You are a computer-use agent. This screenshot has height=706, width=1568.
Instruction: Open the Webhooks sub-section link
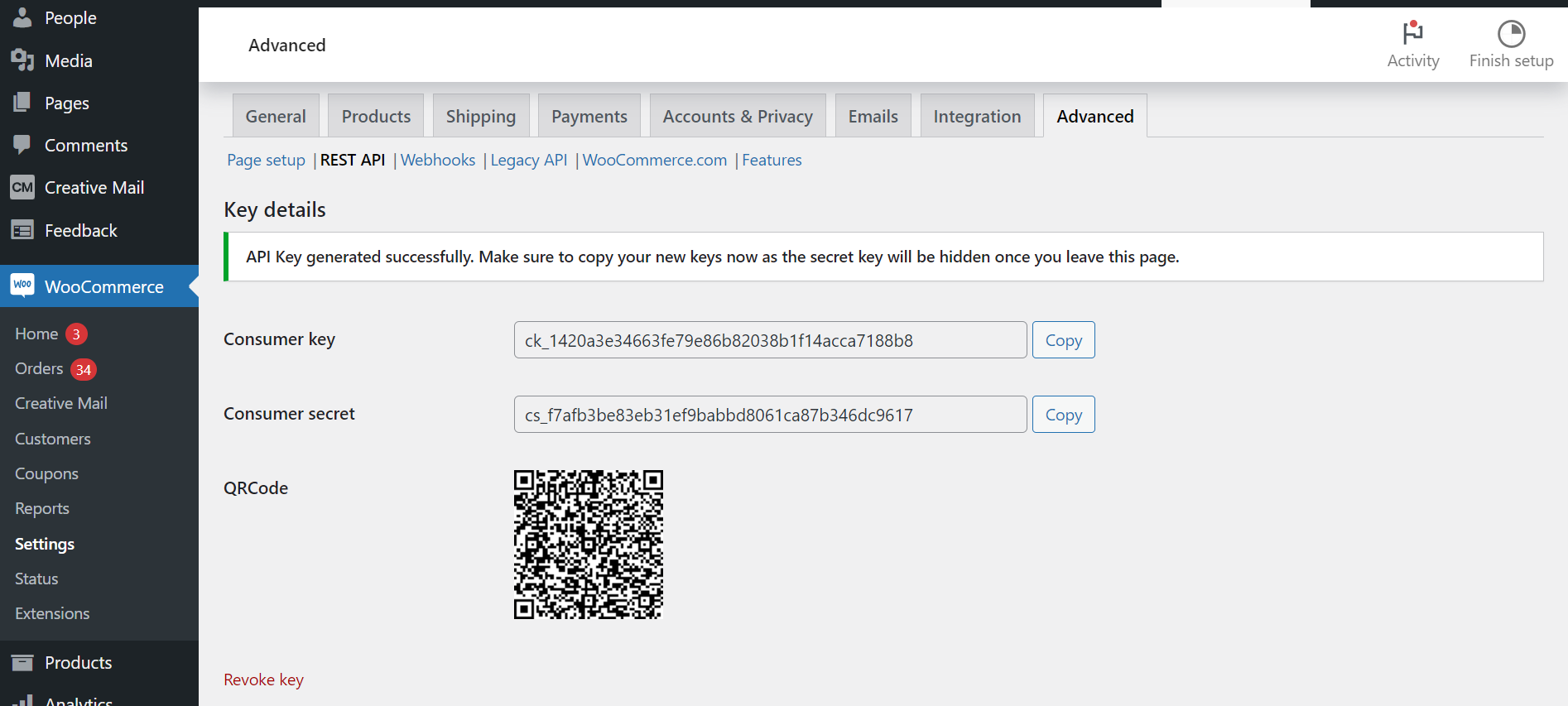point(438,160)
